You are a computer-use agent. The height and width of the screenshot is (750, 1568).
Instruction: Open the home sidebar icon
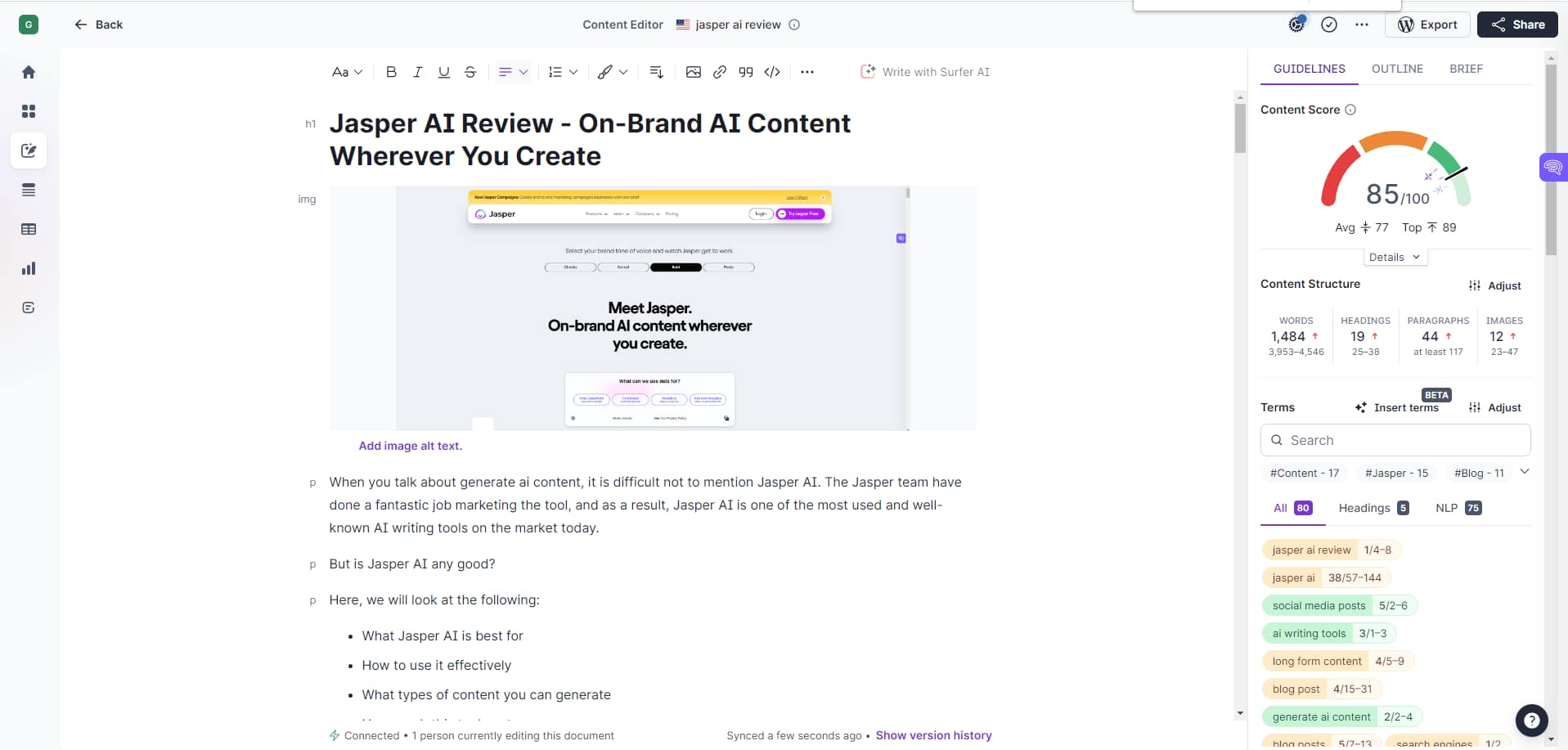(29, 72)
